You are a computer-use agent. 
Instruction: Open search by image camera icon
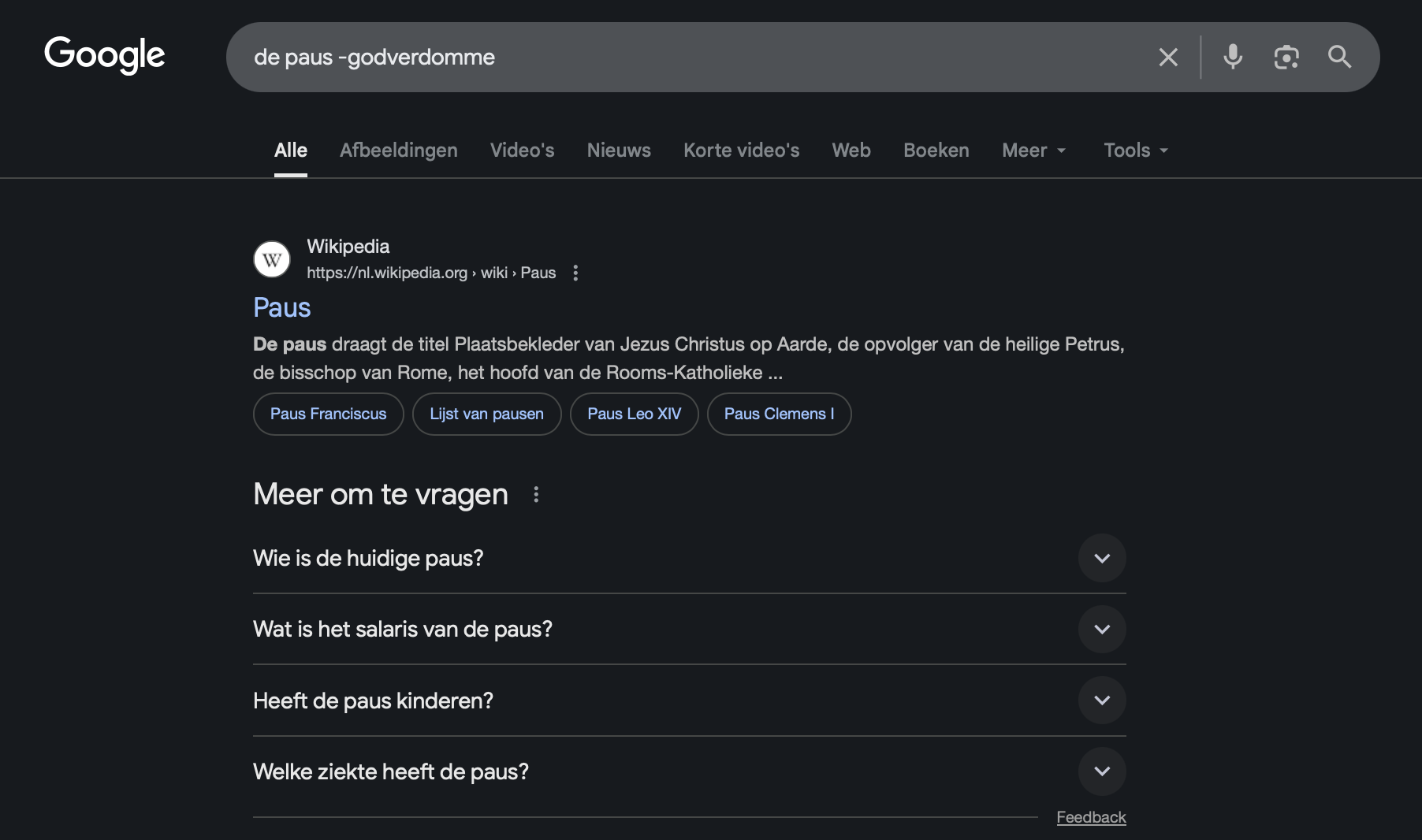(1286, 57)
